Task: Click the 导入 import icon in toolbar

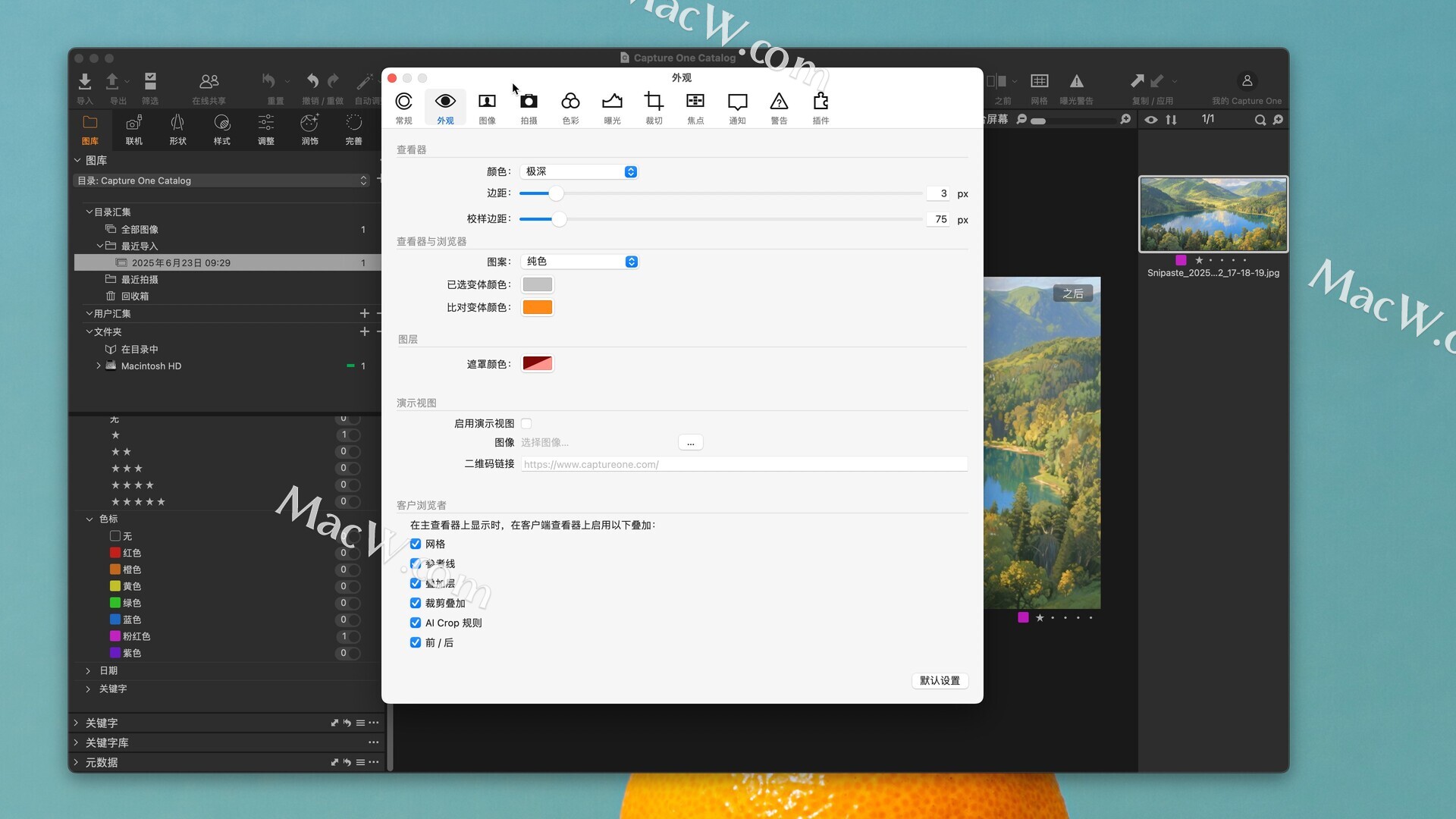Action: point(85,81)
